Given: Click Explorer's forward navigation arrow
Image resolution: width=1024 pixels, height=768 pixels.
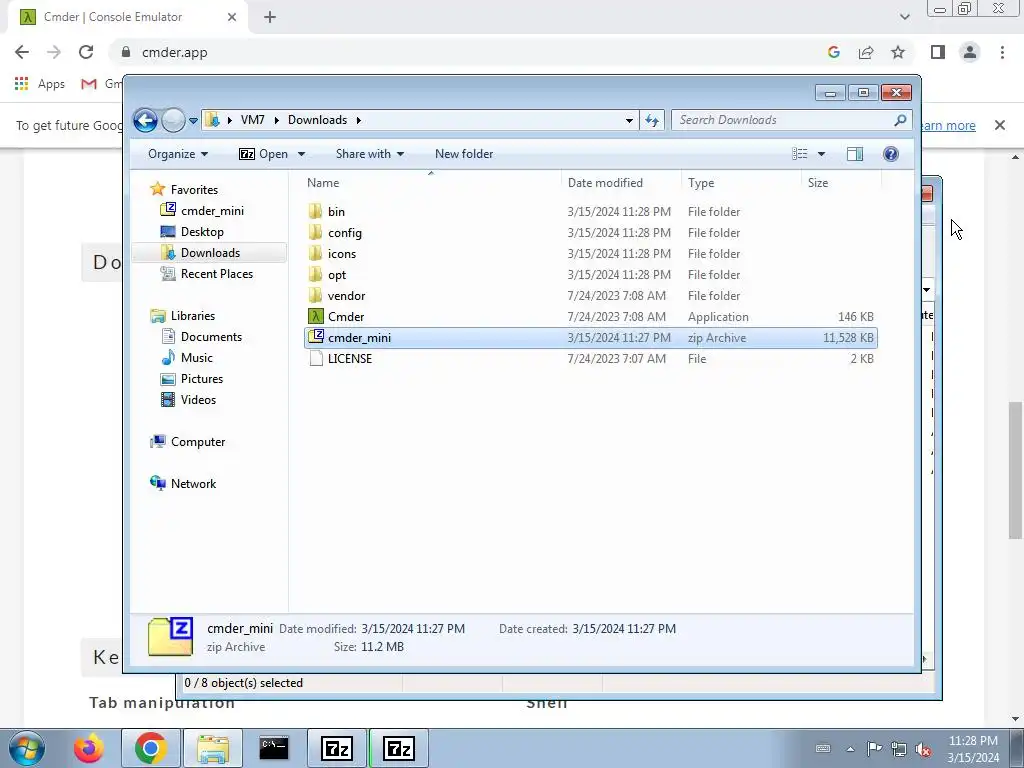Looking at the screenshot, I should click(x=173, y=120).
